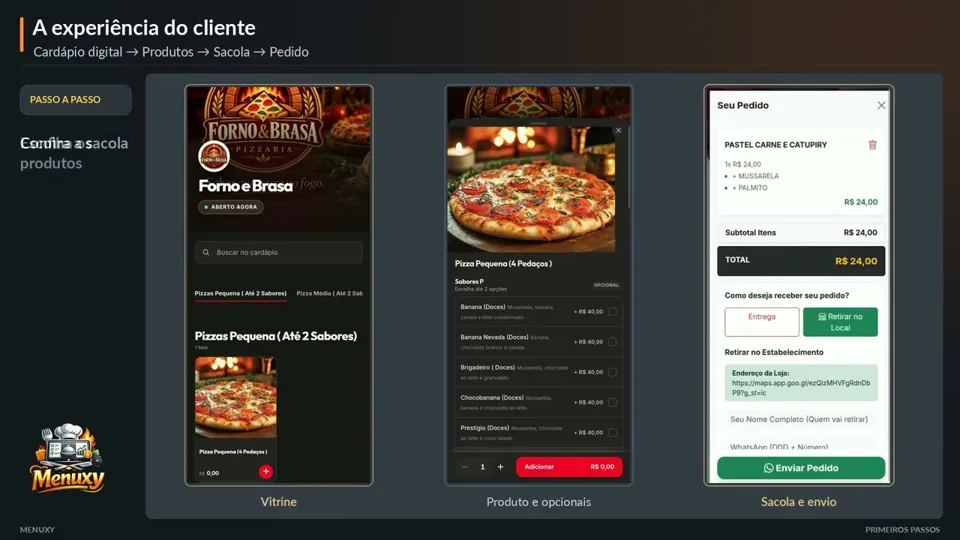Click the Pizza Pequena (4 Pedaços) popup title
Screen dimensions: 960x540
pyautogui.click(x=503, y=263)
